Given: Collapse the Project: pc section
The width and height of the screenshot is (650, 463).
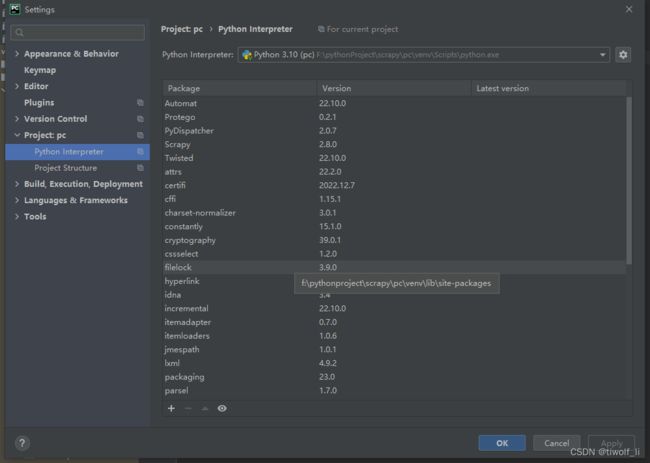Looking at the screenshot, I should click(17, 135).
